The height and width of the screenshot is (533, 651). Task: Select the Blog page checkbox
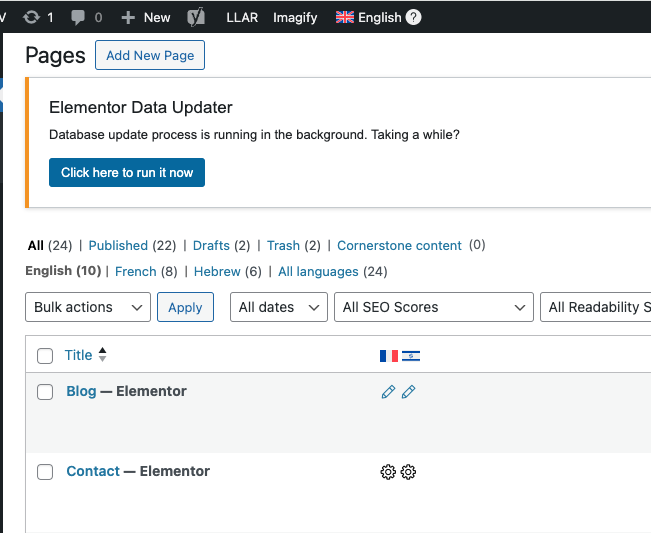[x=45, y=392]
